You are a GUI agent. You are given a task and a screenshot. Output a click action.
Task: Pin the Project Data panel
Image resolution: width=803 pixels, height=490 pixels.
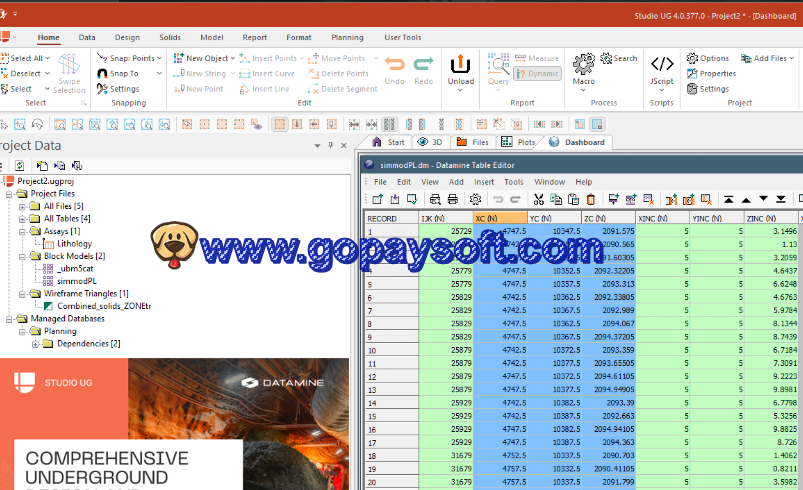(x=330, y=146)
